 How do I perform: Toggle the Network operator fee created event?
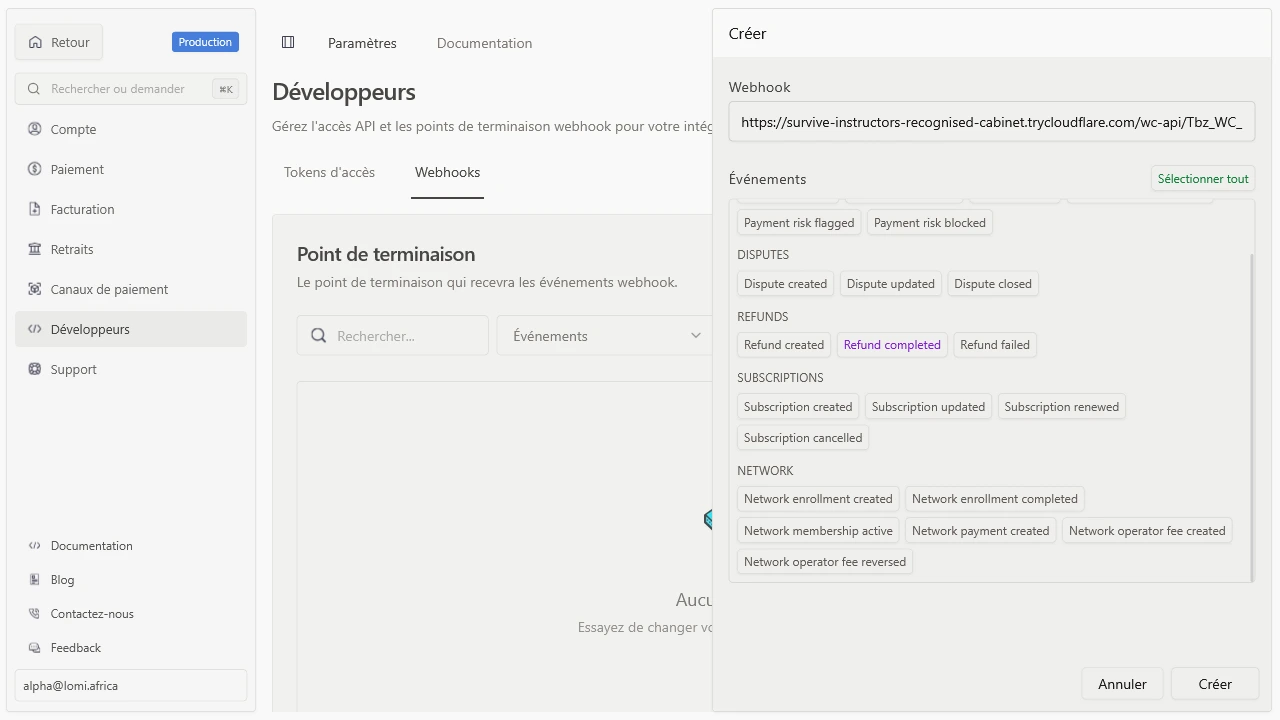1147,531
